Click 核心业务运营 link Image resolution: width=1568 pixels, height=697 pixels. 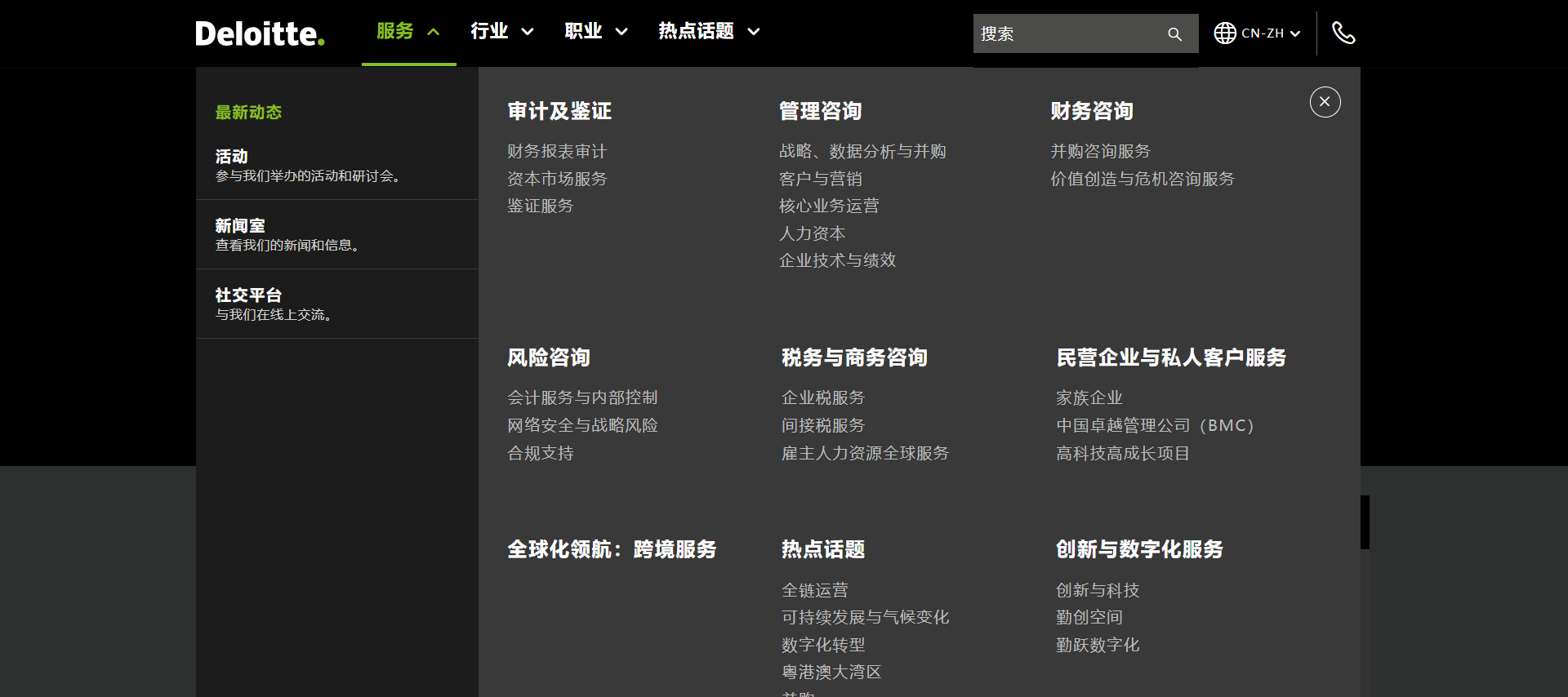[x=829, y=206]
